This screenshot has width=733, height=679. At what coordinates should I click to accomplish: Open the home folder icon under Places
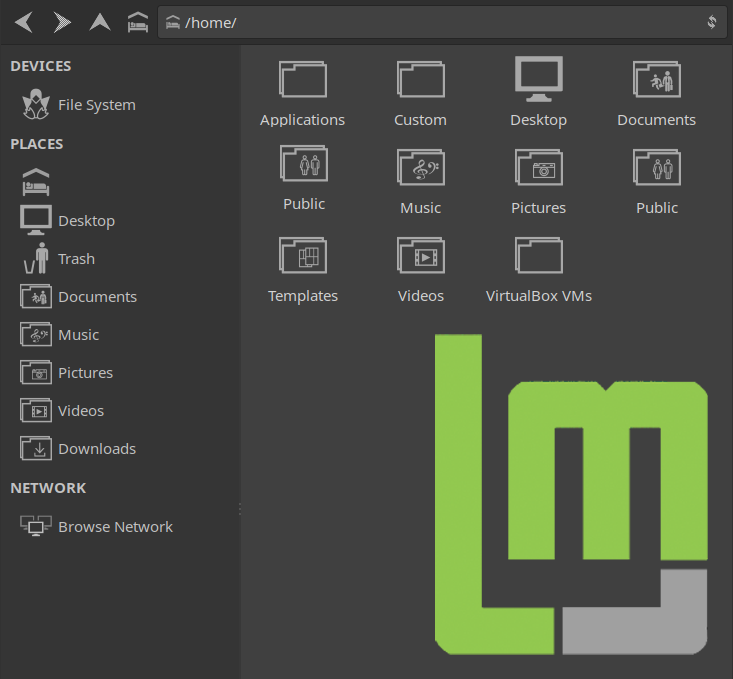(x=36, y=182)
